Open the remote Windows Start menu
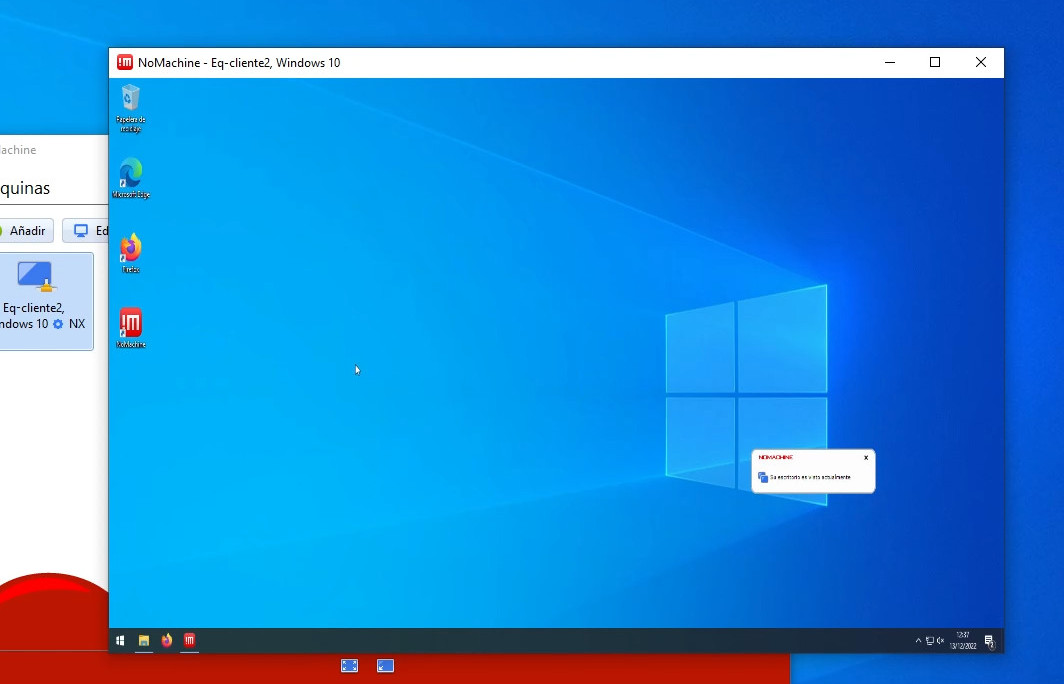This screenshot has height=684, width=1064. click(120, 640)
